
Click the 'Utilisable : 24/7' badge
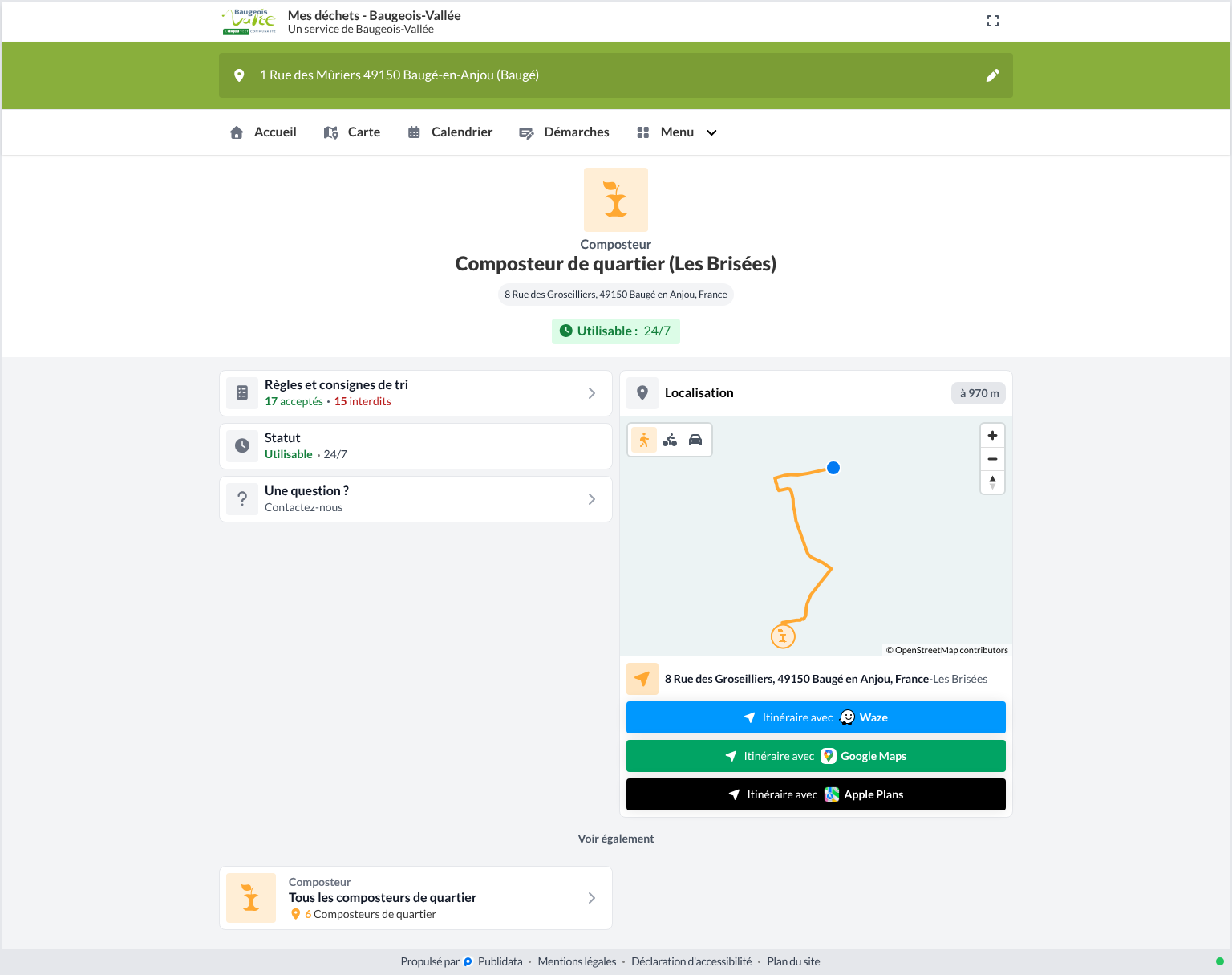616,331
